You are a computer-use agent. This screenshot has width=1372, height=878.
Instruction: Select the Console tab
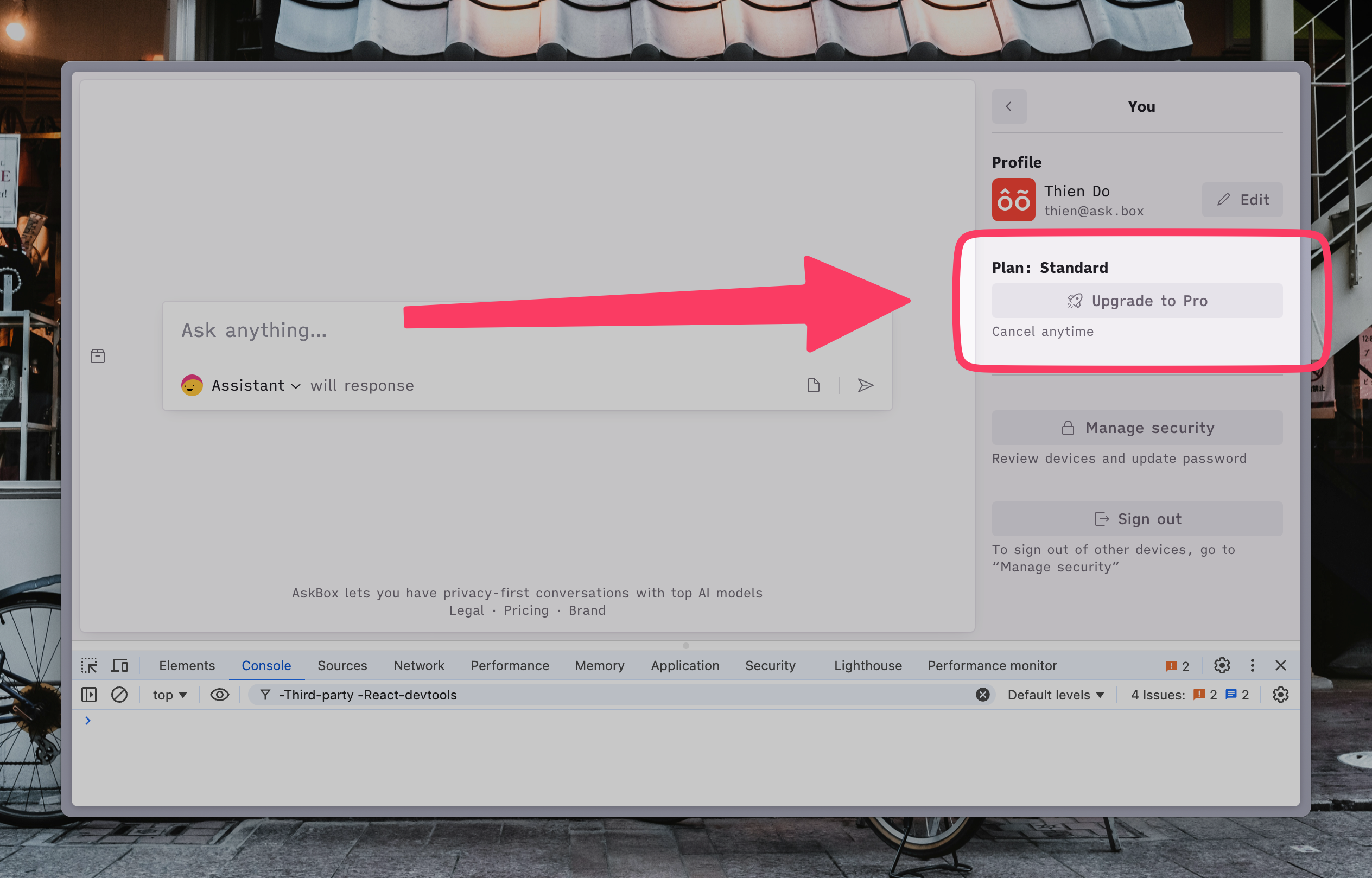(266, 665)
